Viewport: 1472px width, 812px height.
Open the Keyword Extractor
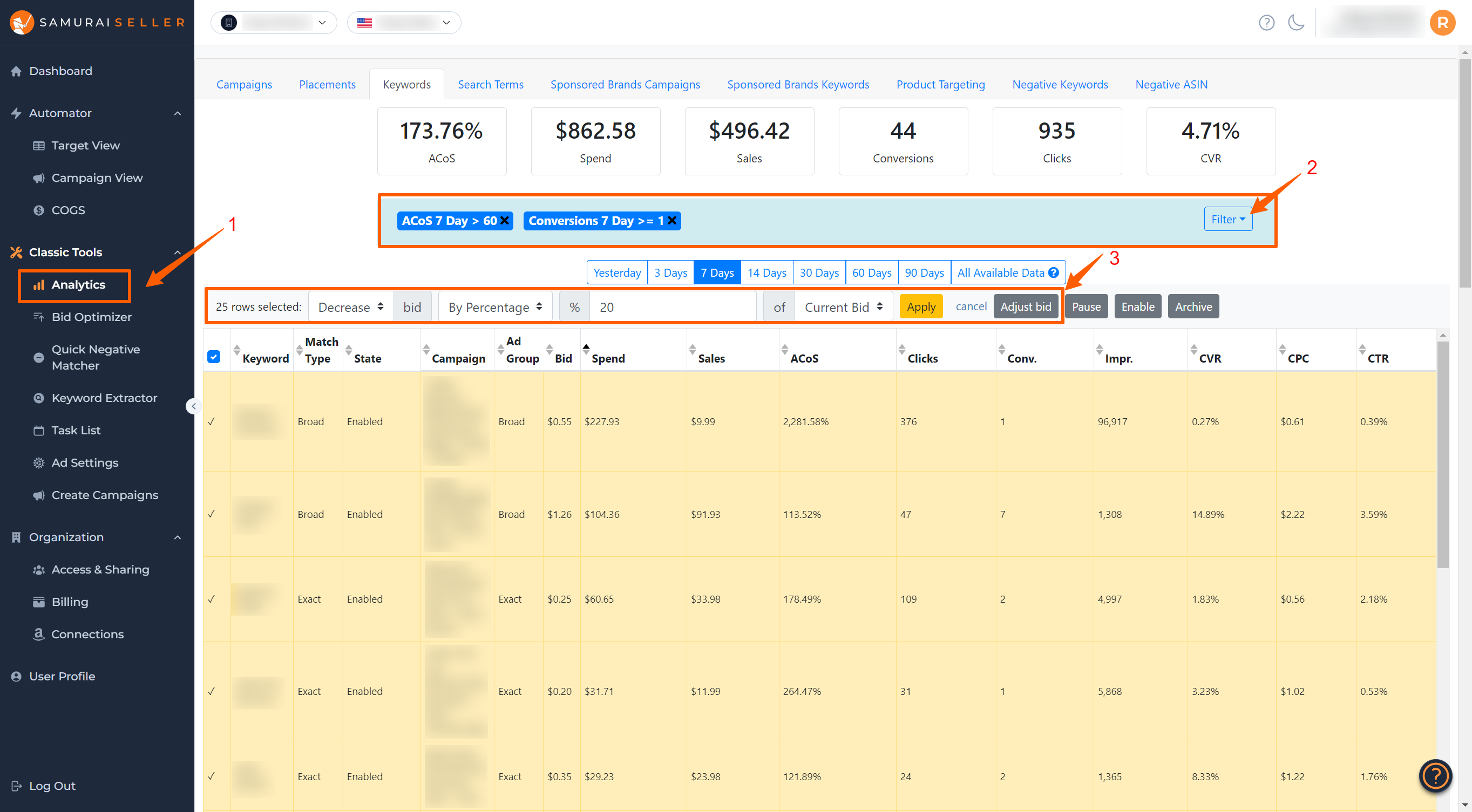(x=105, y=398)
